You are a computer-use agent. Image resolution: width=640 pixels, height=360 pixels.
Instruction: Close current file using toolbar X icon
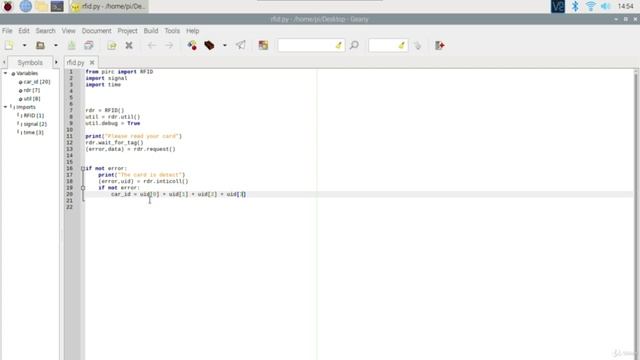pyautogui.click(x=129, y=45)
